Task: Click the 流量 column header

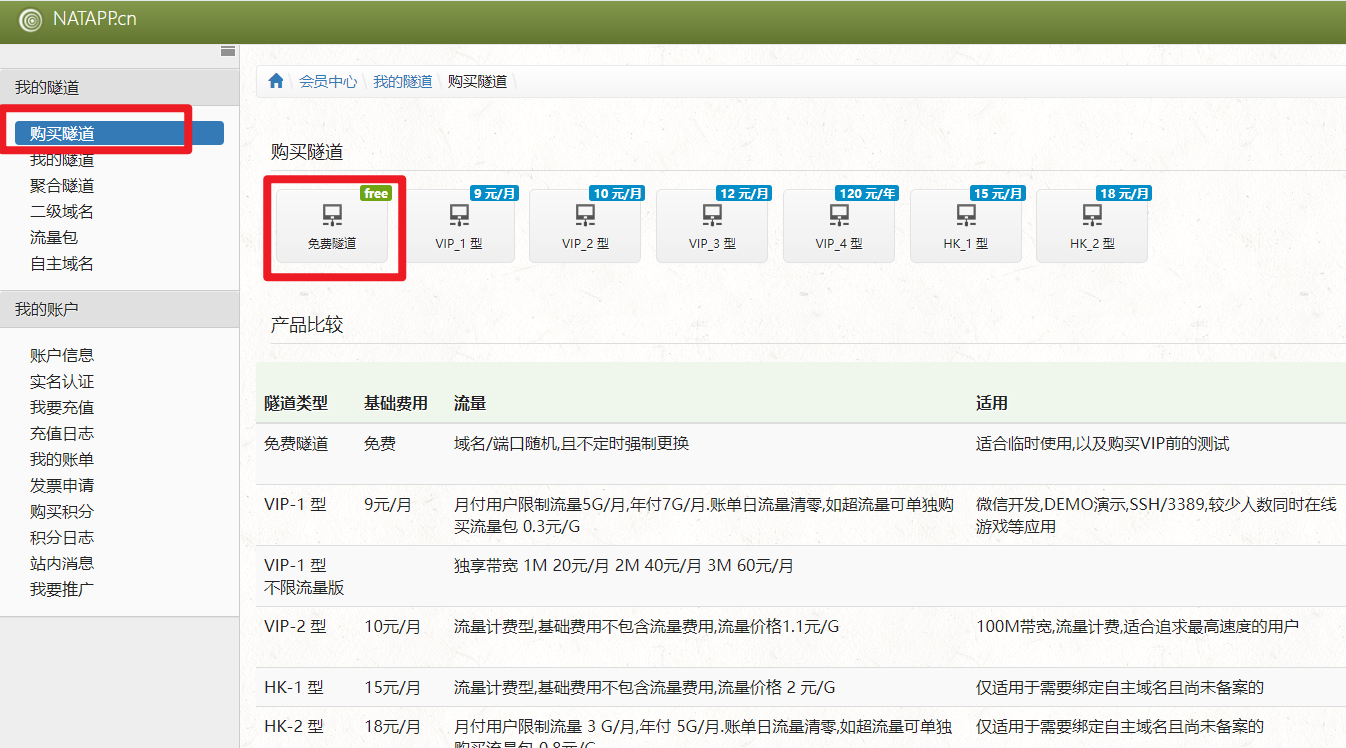Action: 470,404
